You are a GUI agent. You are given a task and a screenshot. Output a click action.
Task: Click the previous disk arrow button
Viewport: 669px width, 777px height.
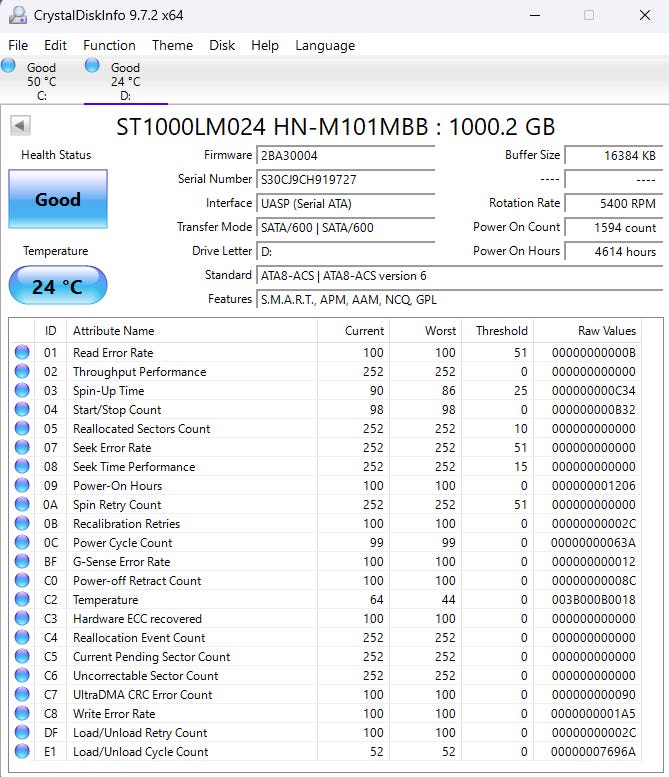tap(20, 125)
